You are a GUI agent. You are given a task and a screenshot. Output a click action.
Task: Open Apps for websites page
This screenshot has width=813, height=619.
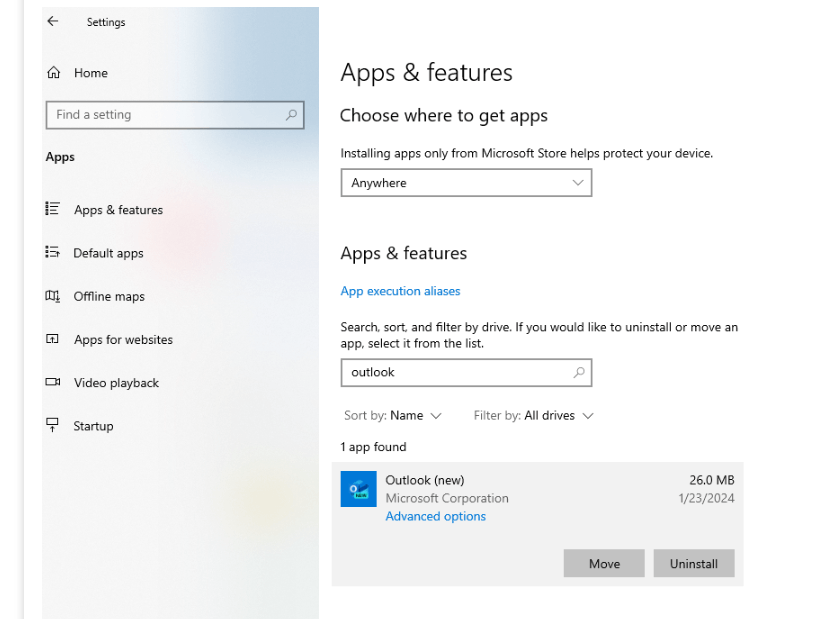(x=123, y=340)
